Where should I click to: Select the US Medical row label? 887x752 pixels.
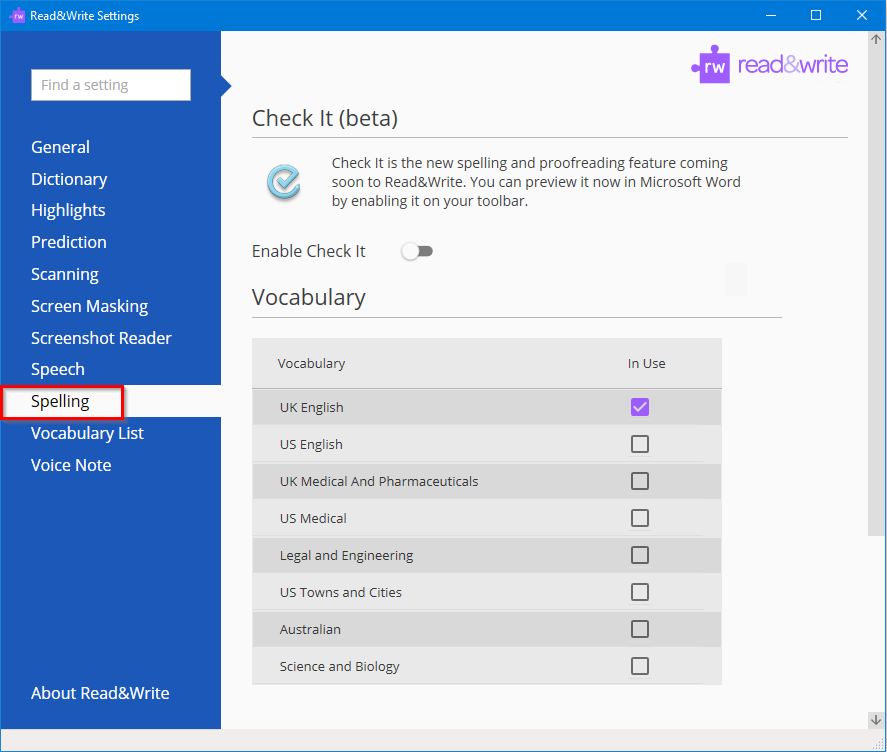pos(313,518)
